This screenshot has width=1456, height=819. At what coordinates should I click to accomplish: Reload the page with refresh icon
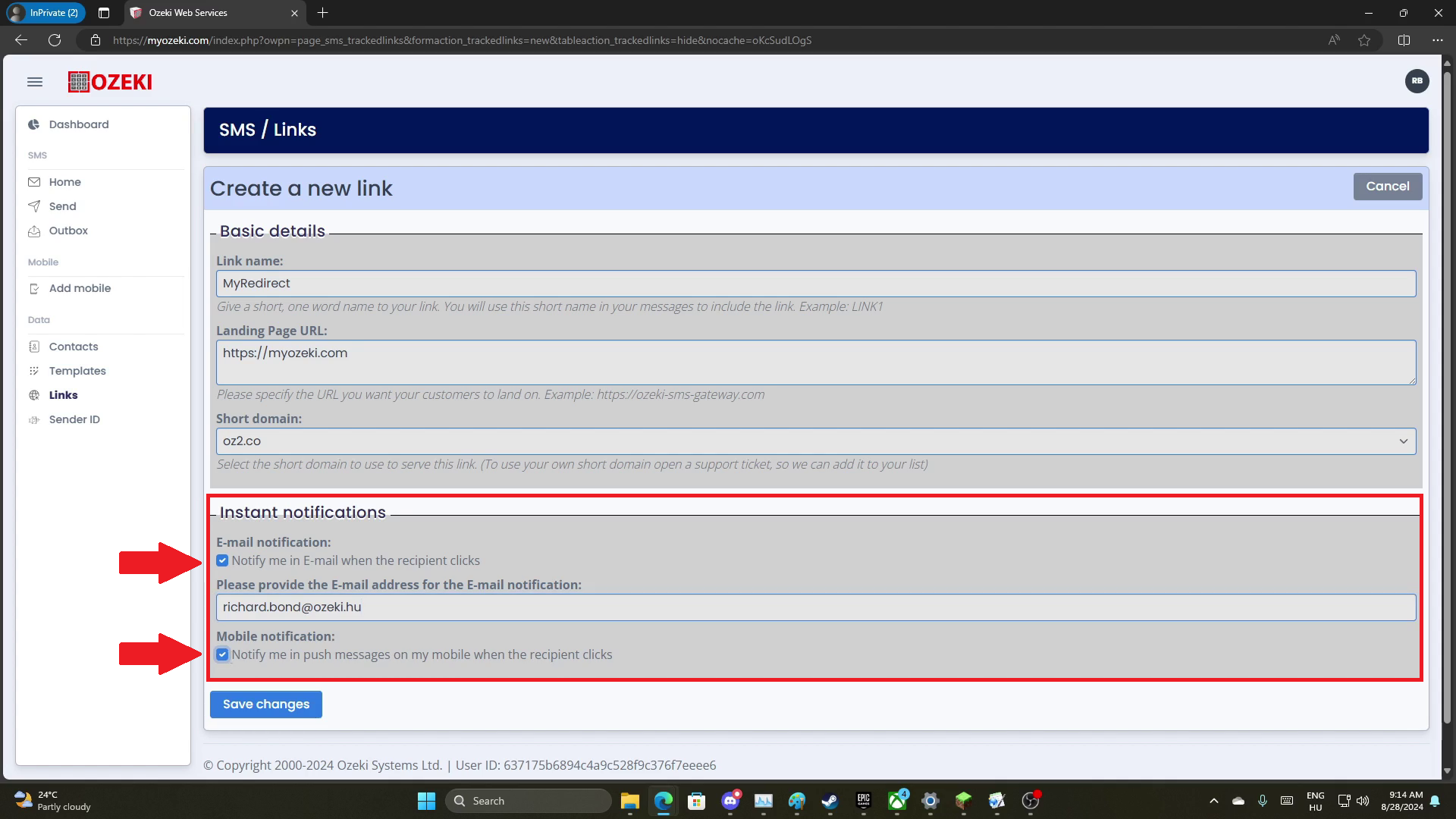point(55,40)
